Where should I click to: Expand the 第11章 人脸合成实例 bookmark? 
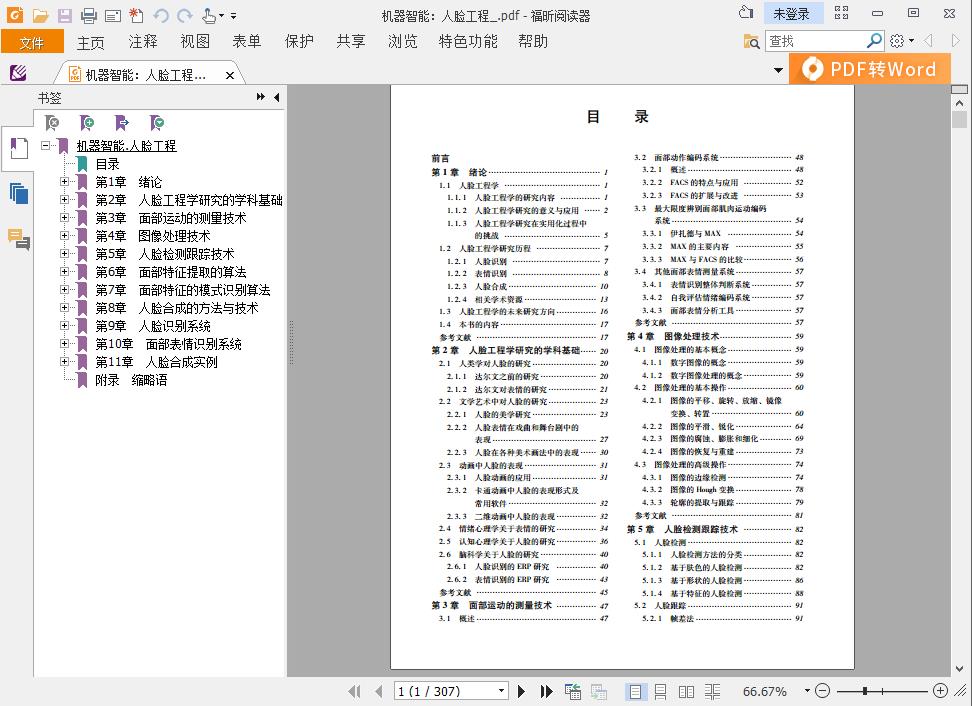(x=64, y=361)
